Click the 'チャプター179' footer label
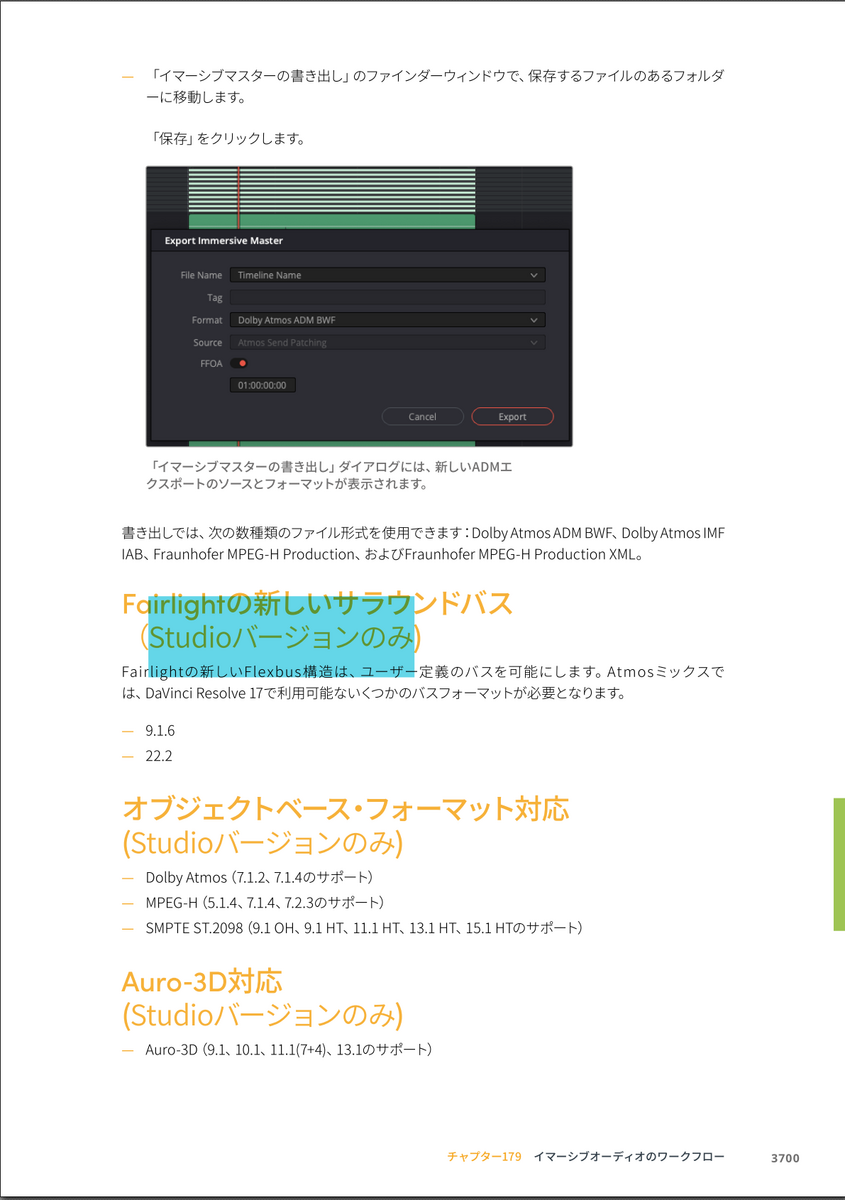Screen dimensions: 845x1200 [x=485, y=1156]
